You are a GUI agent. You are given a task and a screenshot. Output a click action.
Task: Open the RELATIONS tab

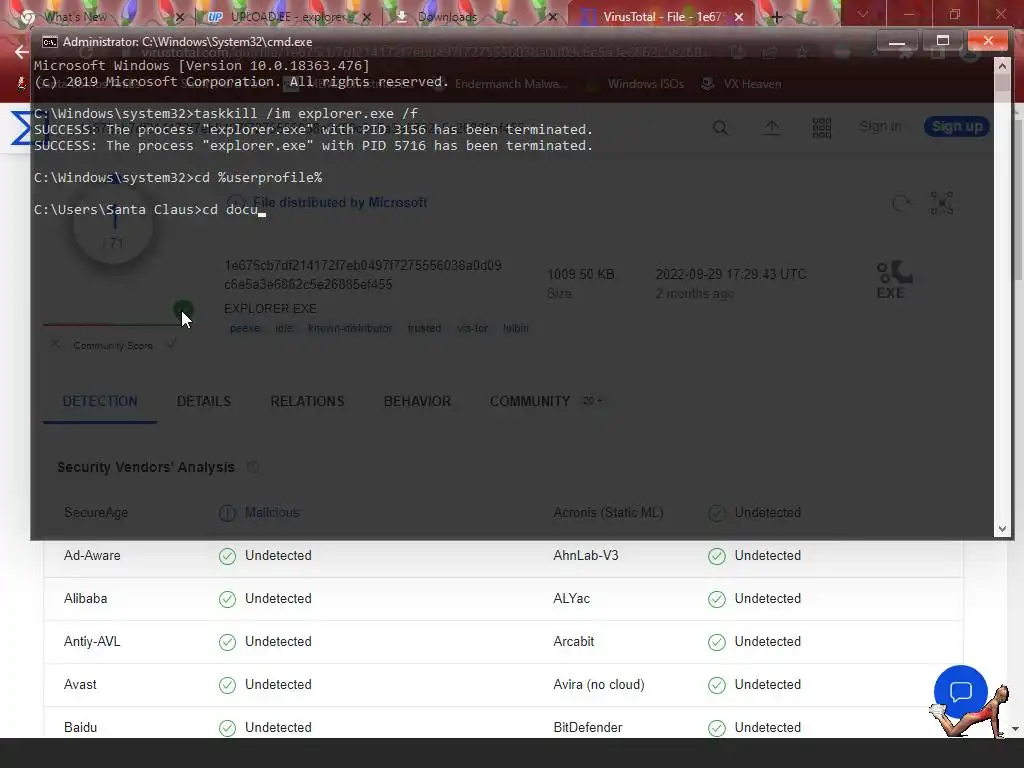pos(307,401)
